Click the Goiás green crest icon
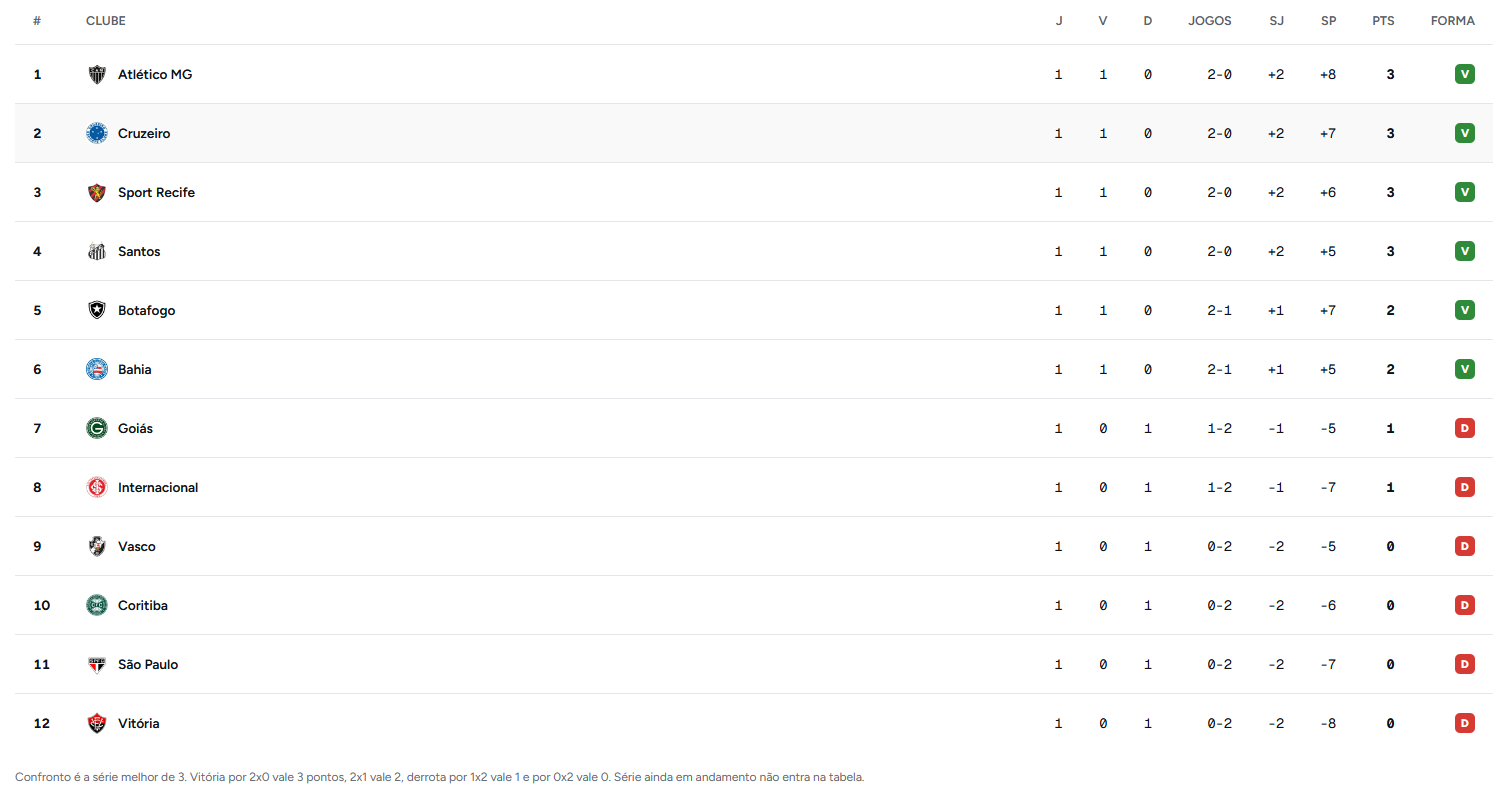Image resolution: width=1505 pixels, height=797 pixels. (96, 428)
